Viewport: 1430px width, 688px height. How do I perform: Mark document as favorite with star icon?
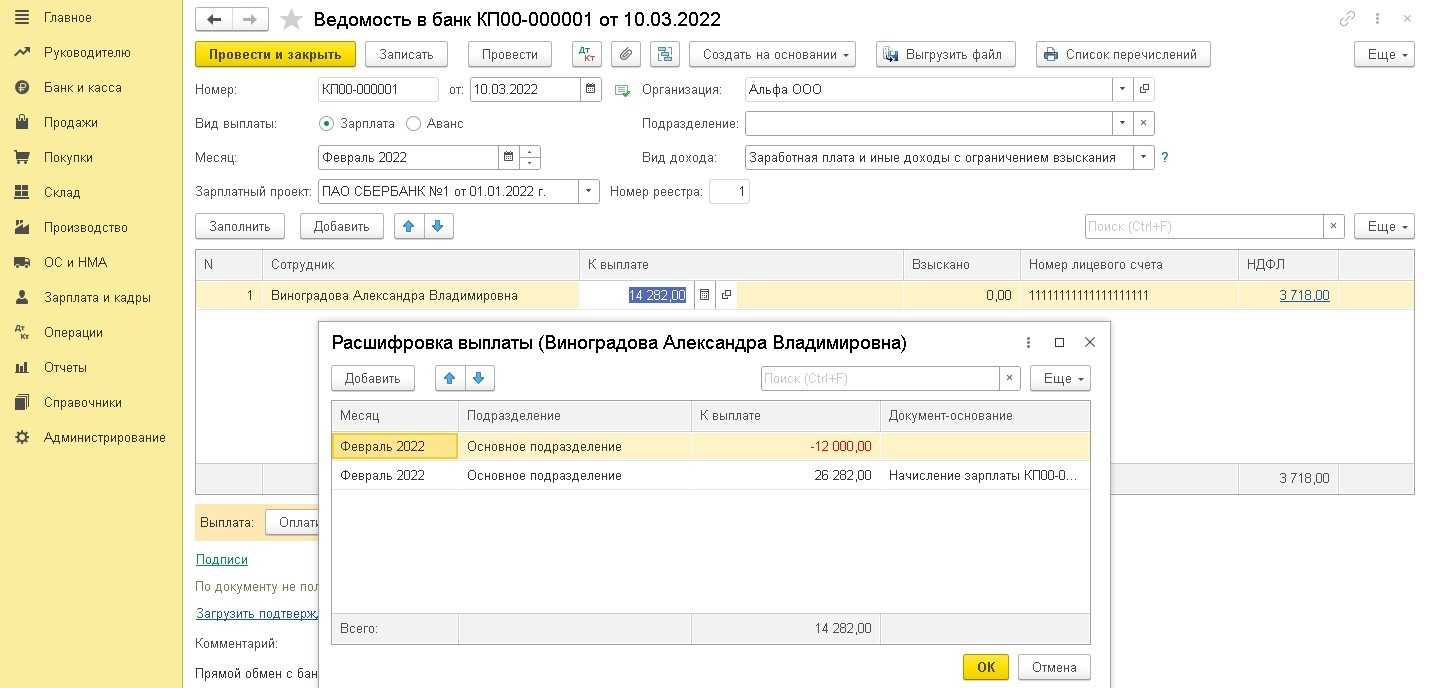(x=291, y=20)
